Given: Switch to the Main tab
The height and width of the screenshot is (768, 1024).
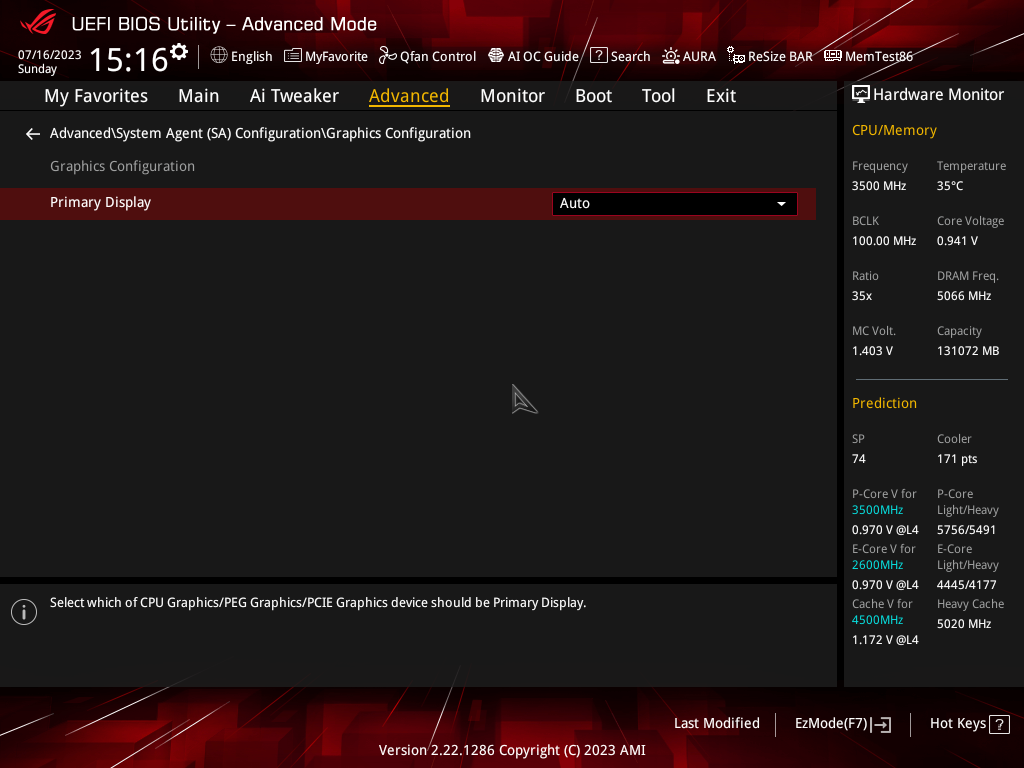Looking at the screenshot, I should pyautogui.click(x=199, y=96).
